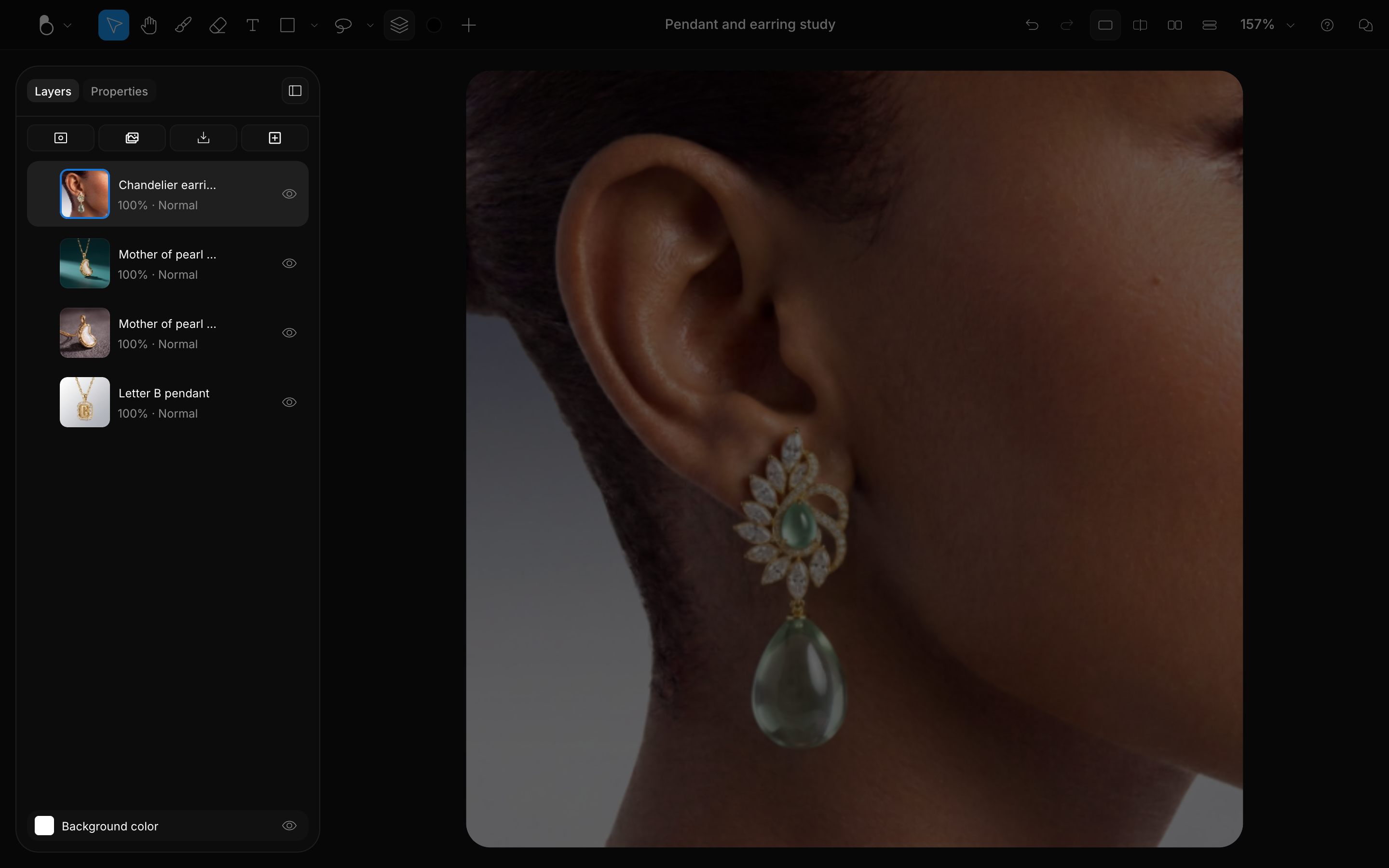This screenshot has width=1389, height=868.
Task: Click the Background color label
Action: pos(109,826)
